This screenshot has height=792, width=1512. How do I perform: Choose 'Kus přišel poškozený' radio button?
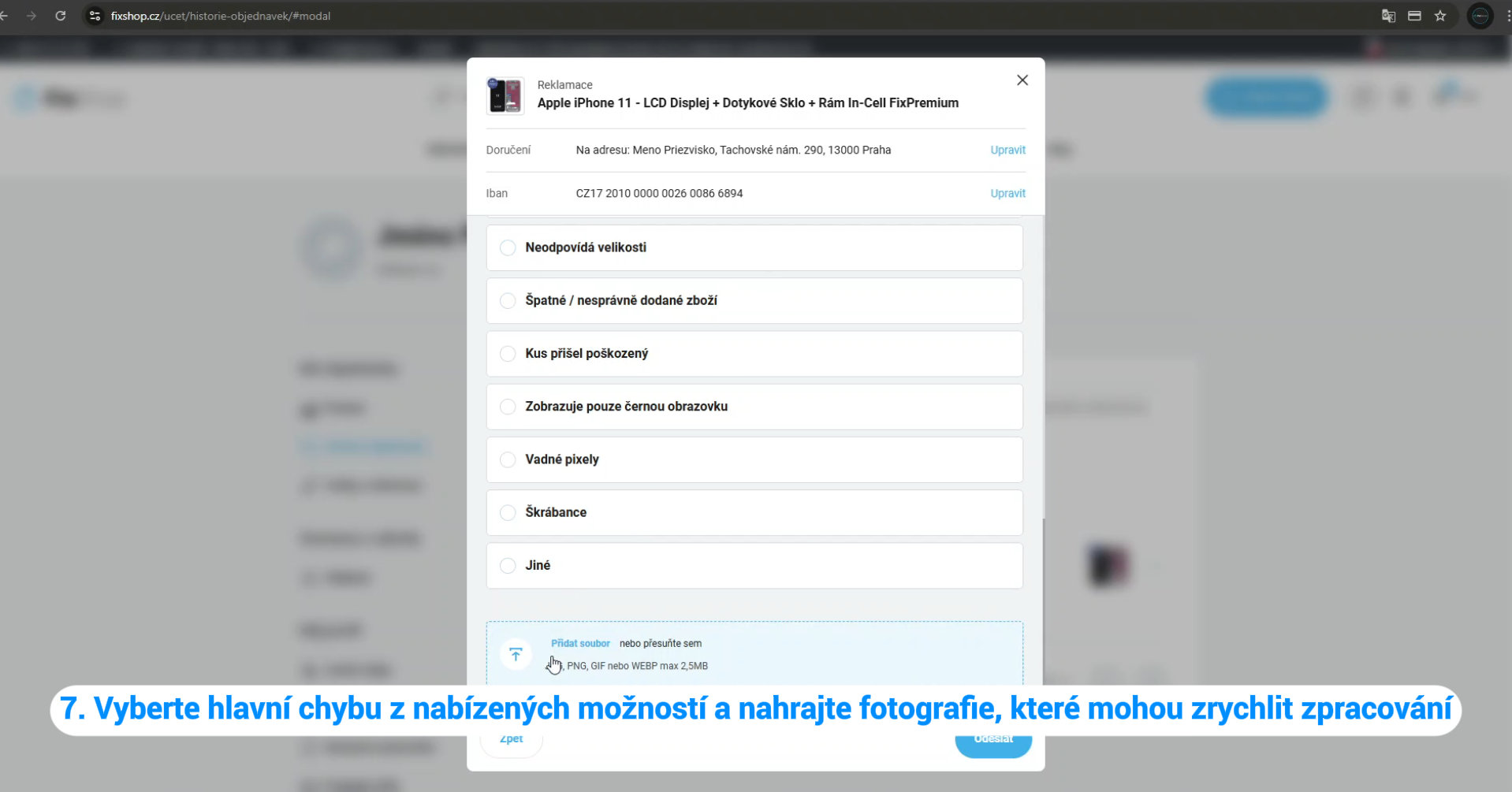508,354
